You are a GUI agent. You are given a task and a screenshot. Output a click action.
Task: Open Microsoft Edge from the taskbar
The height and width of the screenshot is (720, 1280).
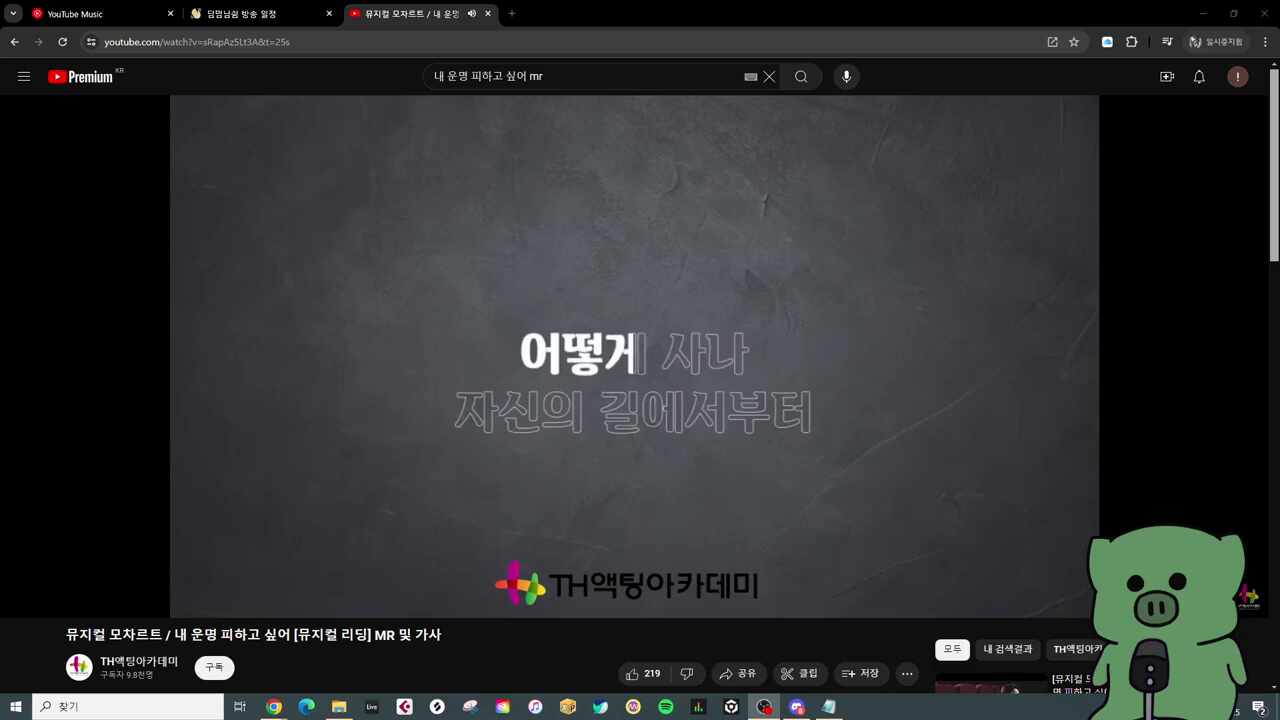coord(306,707)
